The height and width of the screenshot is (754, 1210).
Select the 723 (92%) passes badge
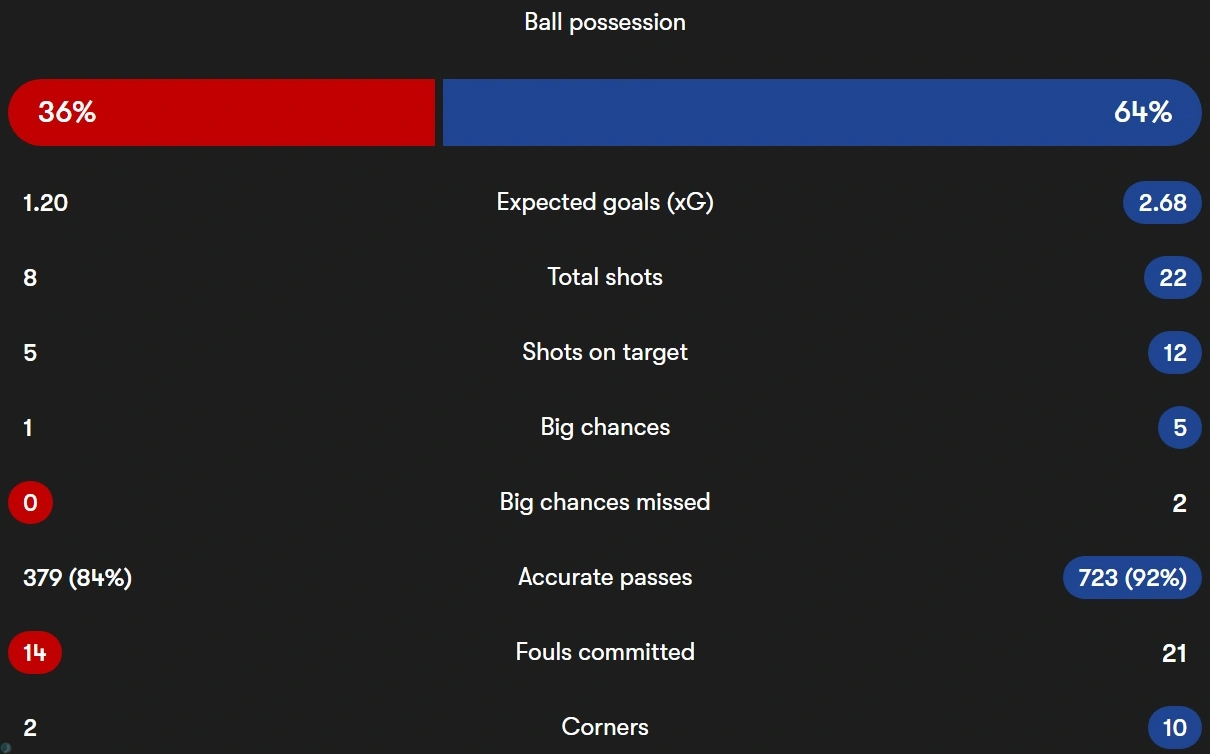(1132, 577)
